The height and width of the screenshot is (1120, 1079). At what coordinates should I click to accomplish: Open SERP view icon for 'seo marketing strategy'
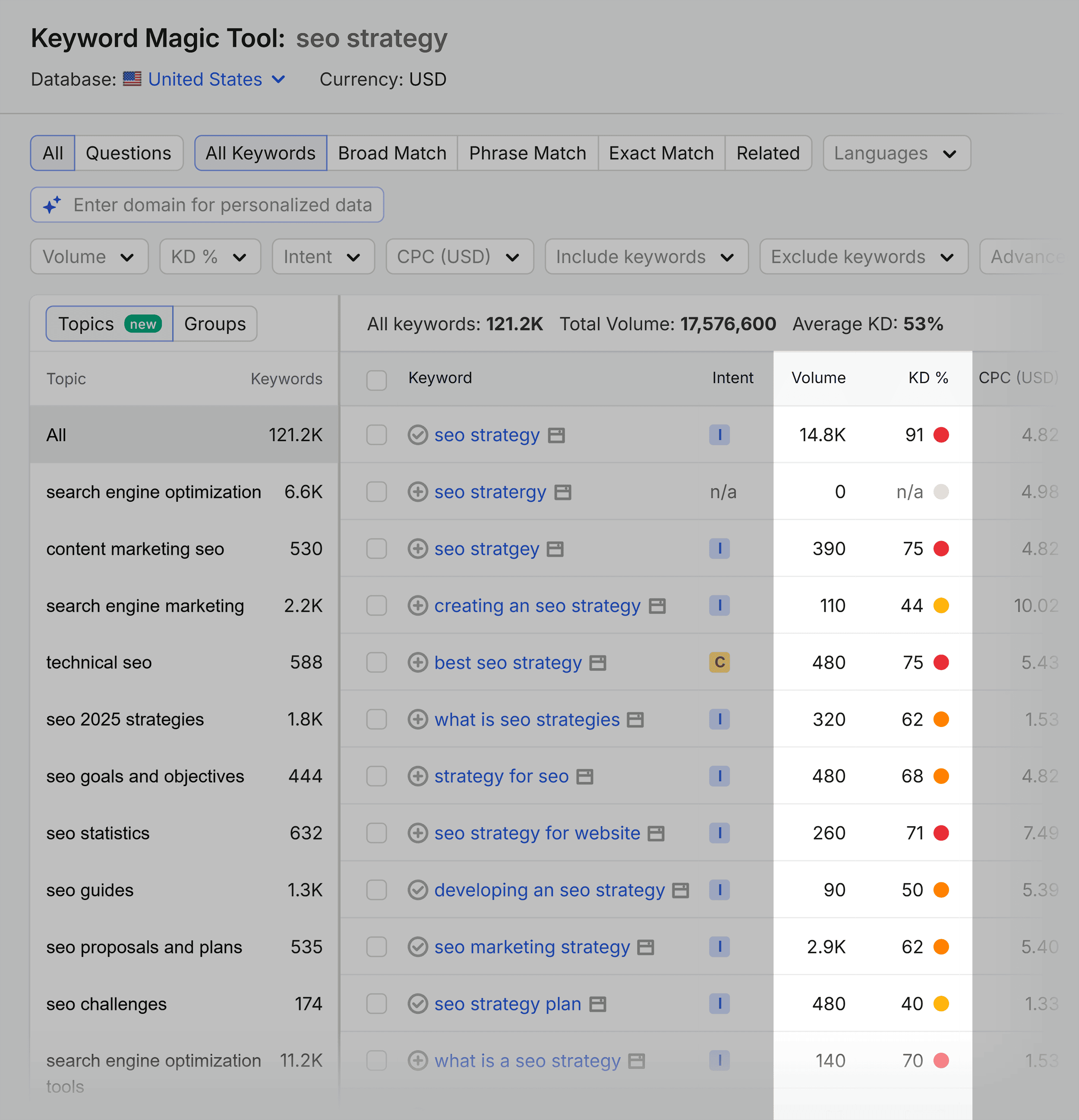click(646, 947)
